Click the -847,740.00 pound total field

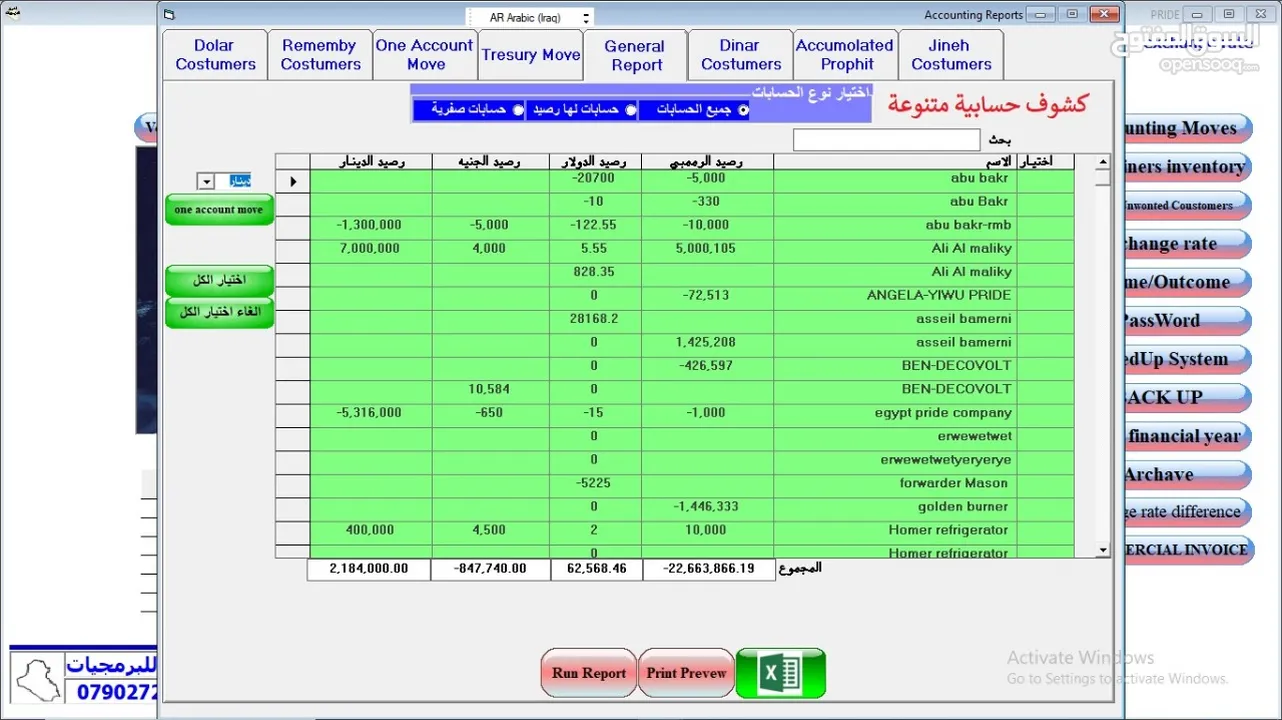[490, 569]
